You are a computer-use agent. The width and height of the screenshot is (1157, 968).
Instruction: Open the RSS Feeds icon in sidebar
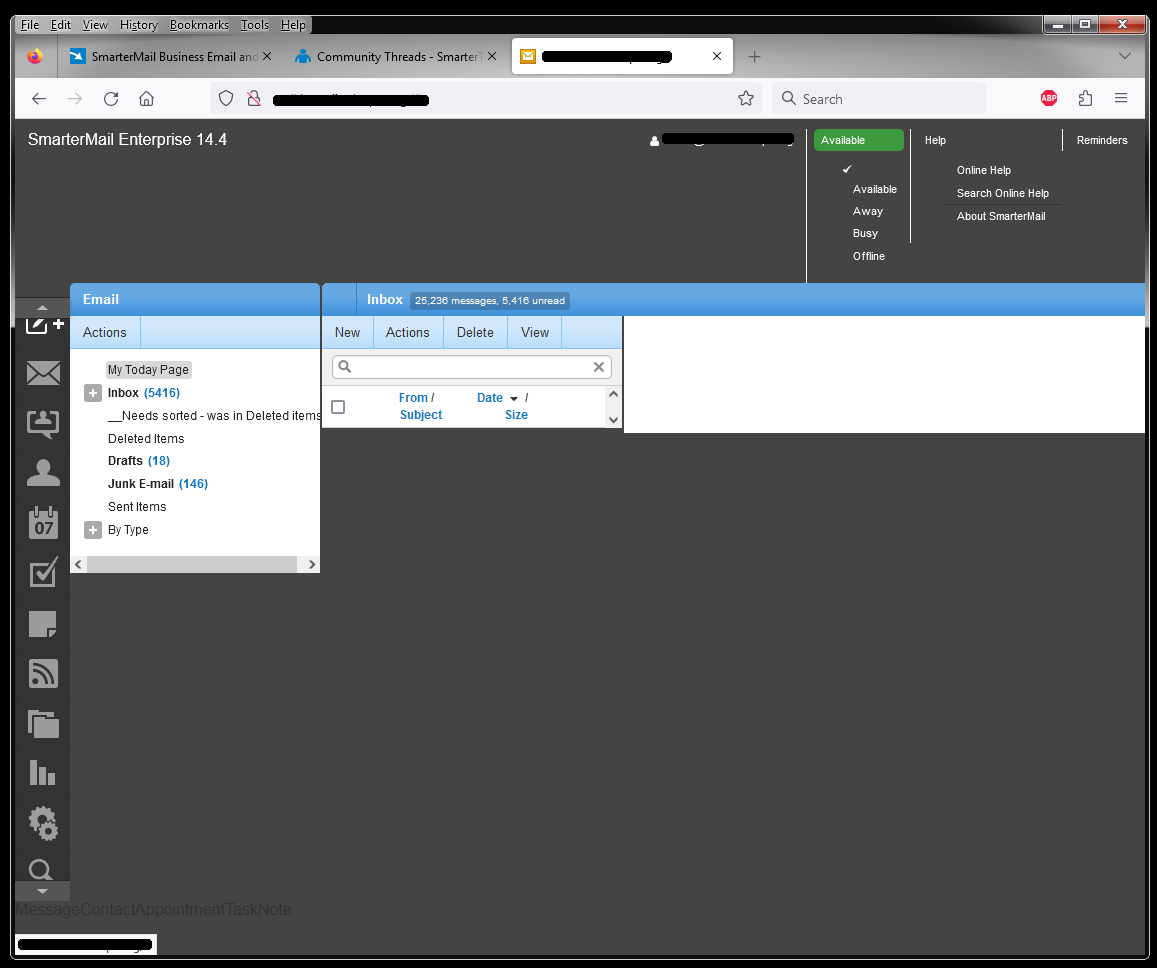coord(43,674)
